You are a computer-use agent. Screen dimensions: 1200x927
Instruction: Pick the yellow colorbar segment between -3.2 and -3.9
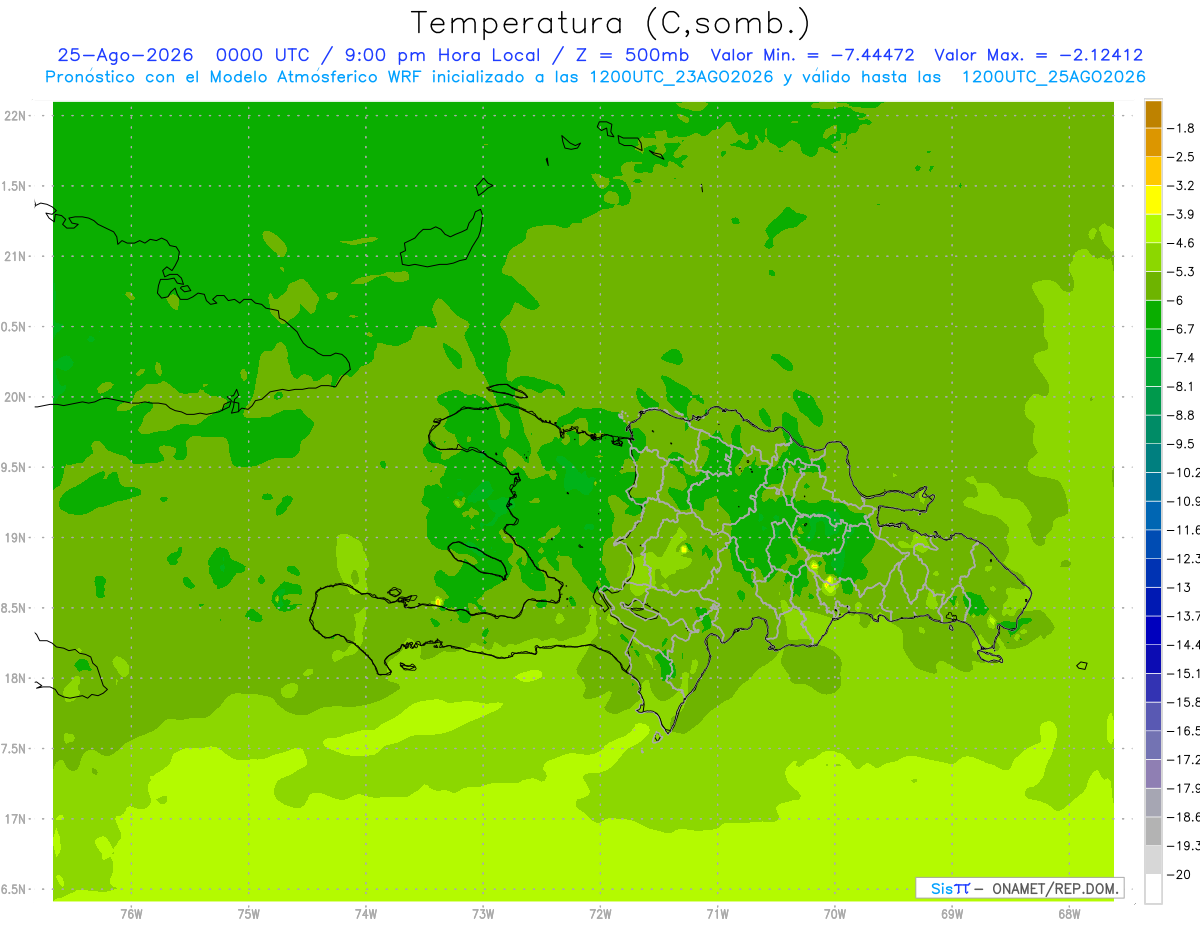click(1153, 200)
